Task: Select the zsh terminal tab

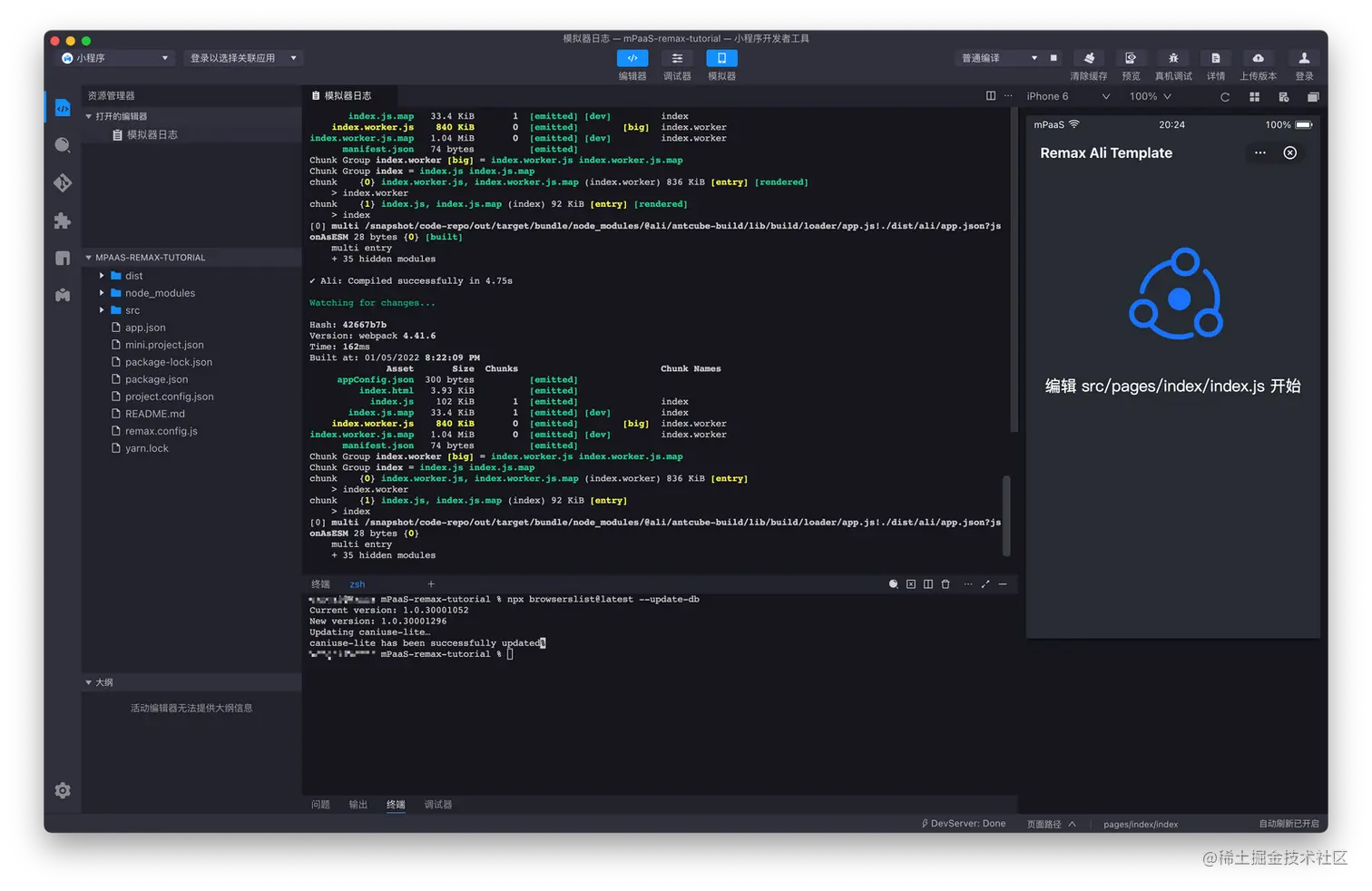Action: click(358, 584)
